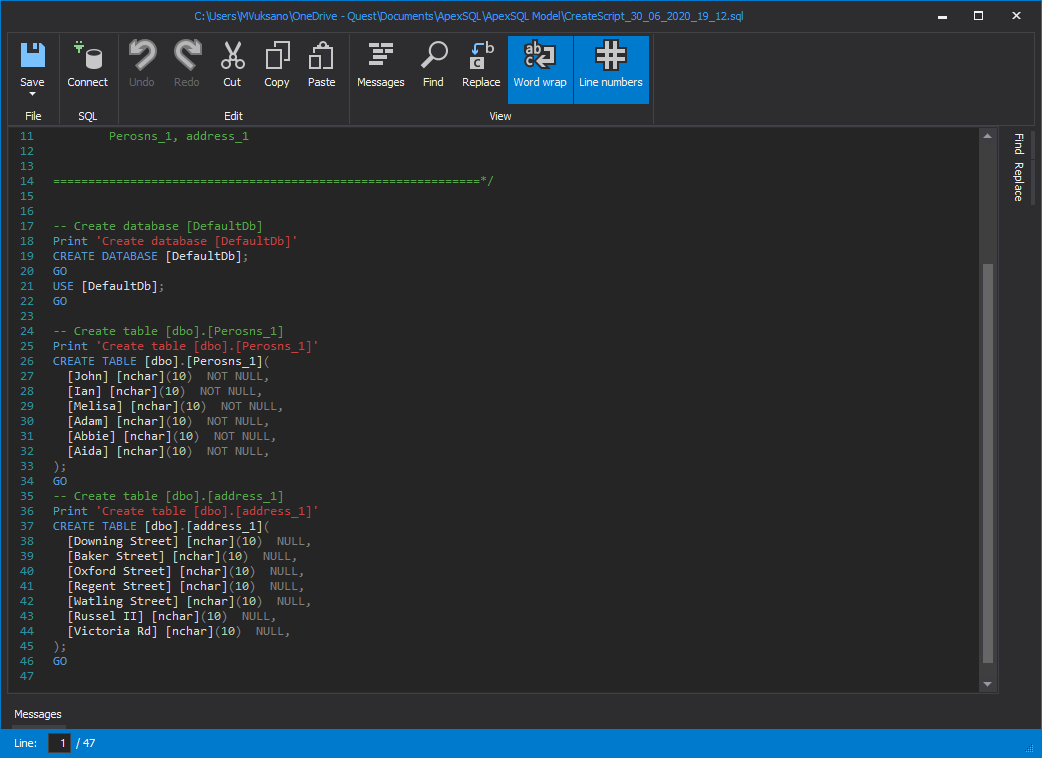Click the Redo icon
This screenshot has height=758, width=1042.
[187, 62]
